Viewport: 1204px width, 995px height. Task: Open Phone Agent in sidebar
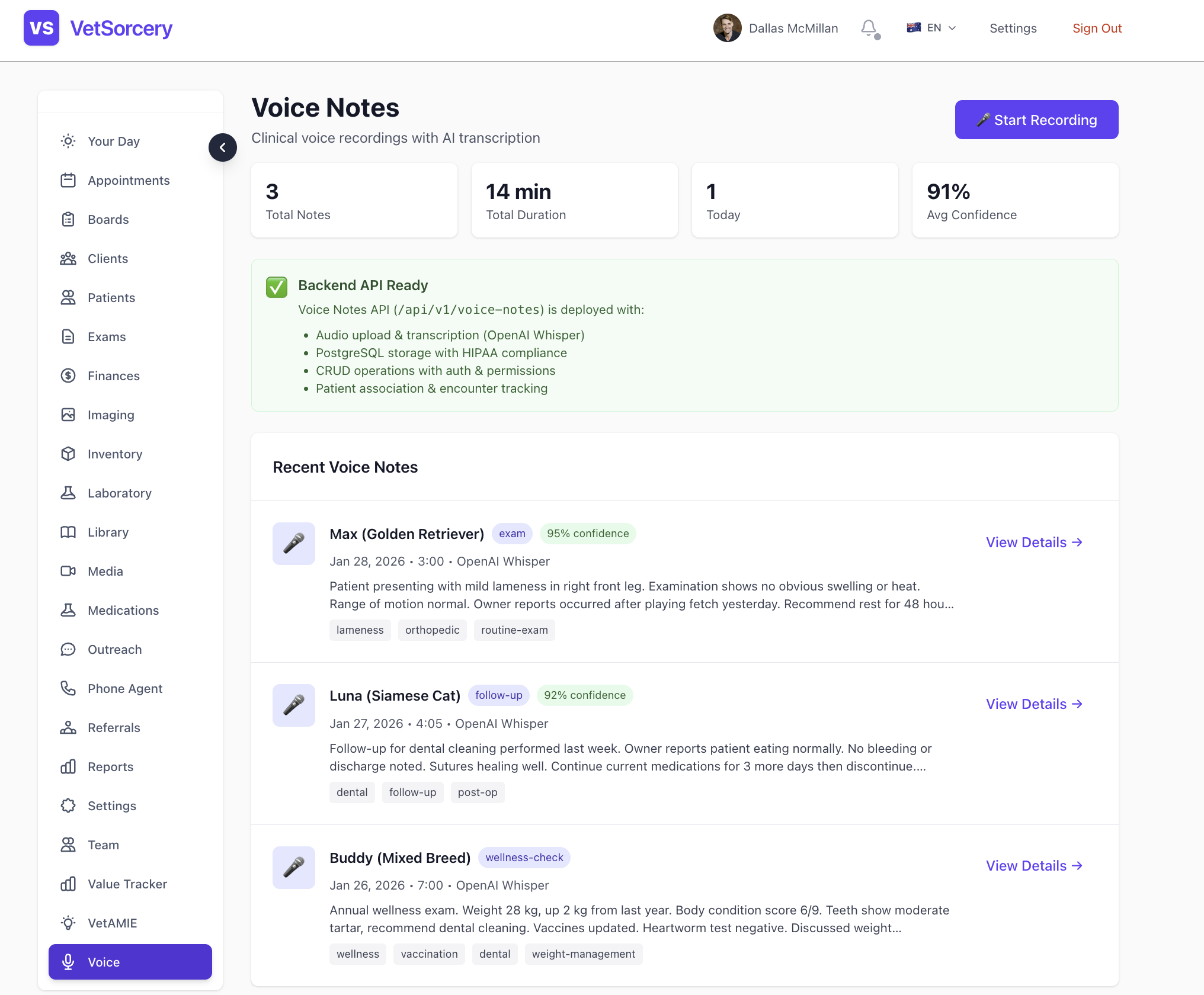click(124, 688)
